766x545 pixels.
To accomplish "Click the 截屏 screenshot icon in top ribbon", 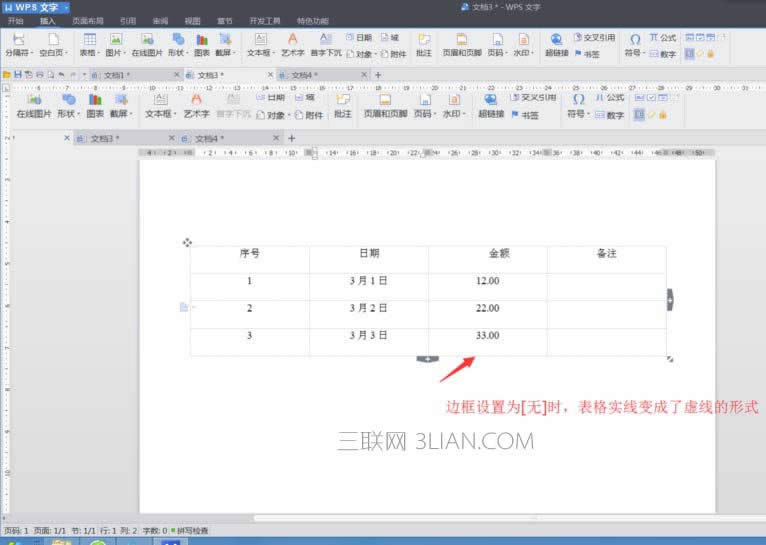I will [225, 40].
